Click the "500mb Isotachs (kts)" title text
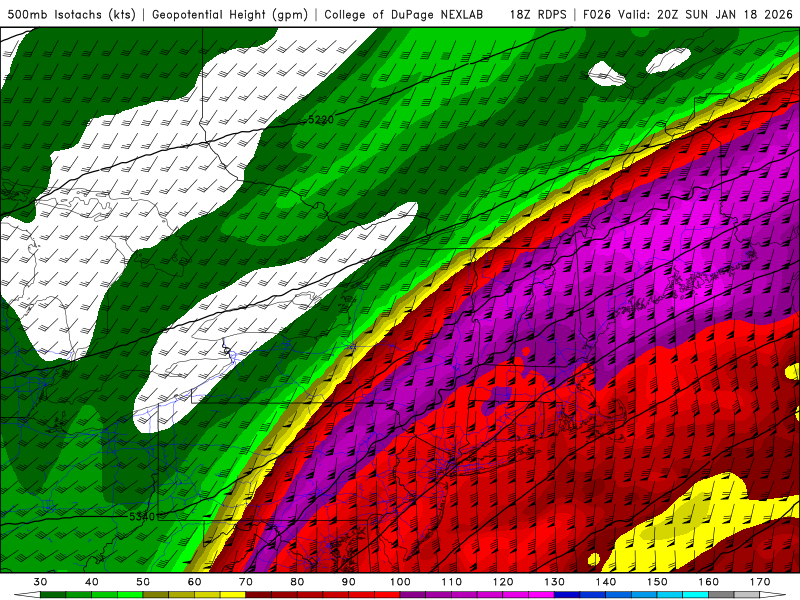The image size is (800, 600). [71, 14]
